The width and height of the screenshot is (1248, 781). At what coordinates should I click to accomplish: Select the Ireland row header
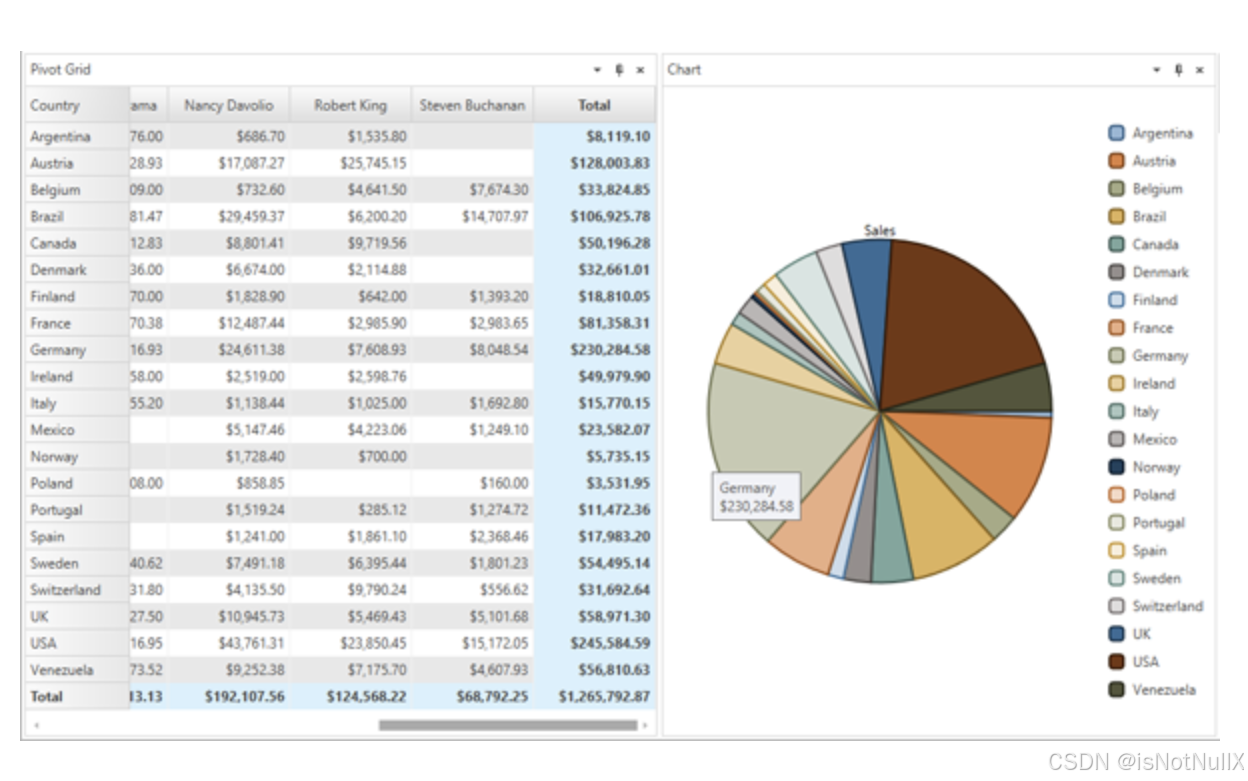[x=77, y=376]
